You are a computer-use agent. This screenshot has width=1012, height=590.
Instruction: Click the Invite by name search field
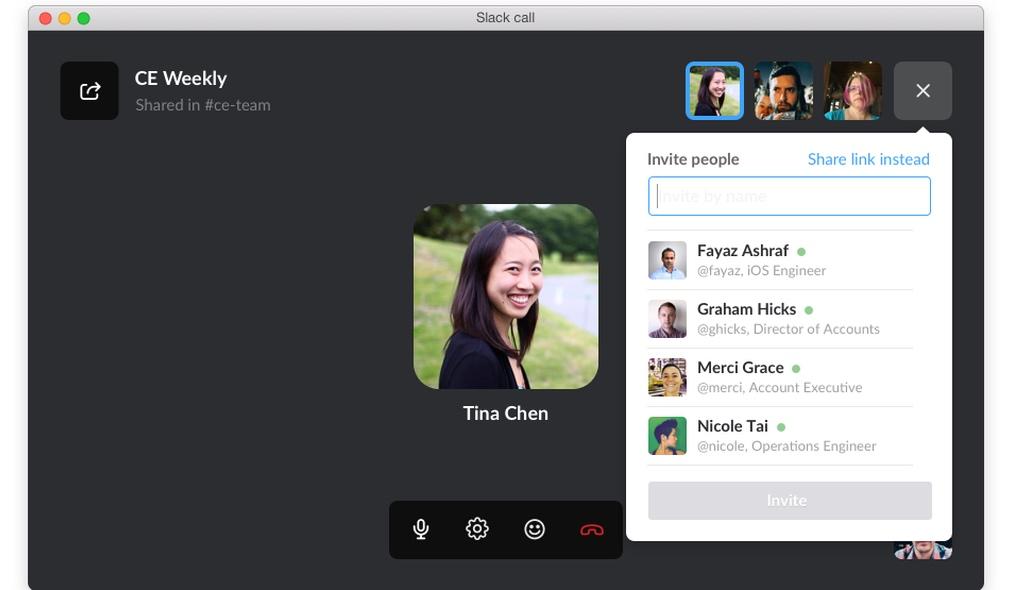[x=789, y=196]
